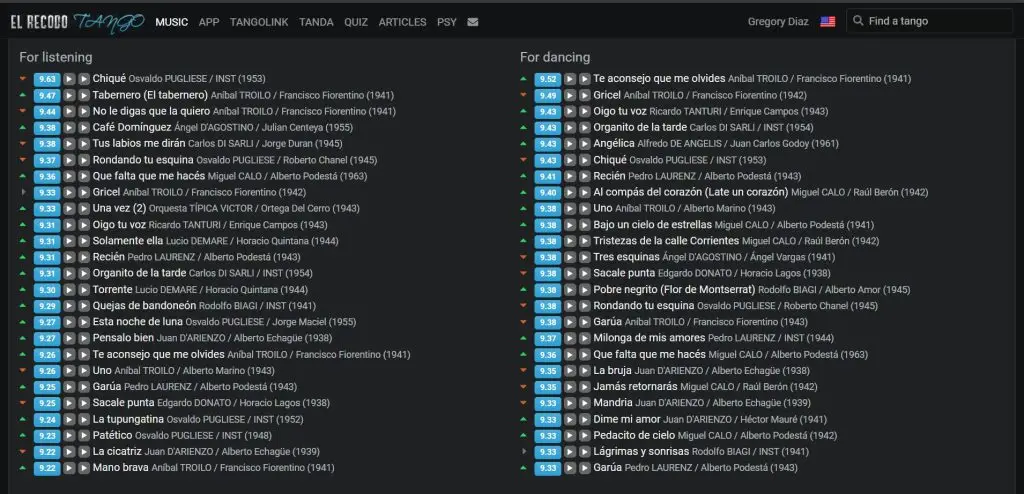Play Una vez (2), first play button

point(69,209)
